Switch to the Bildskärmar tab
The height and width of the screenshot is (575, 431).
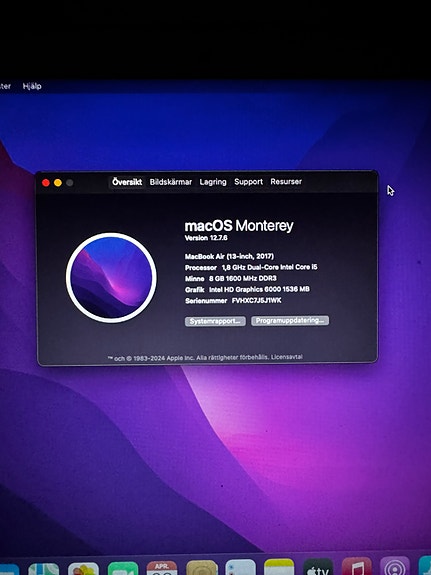pos(171,182)
